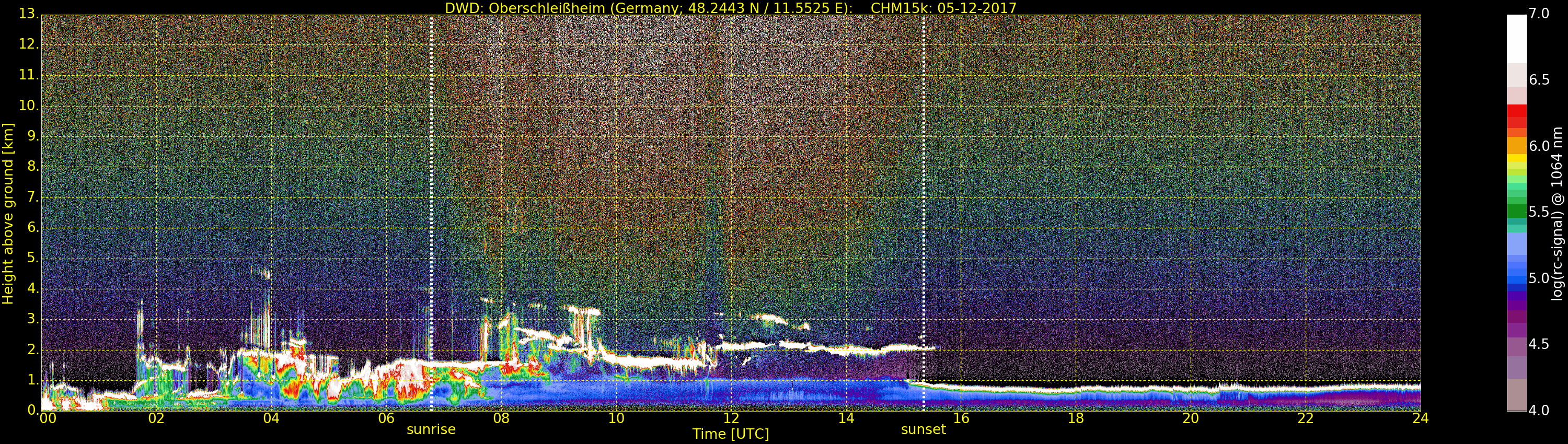The width and height of the screenshot is (1568, 444).
Task: Click the '13.' height tick label
Action: pyautogui.click(x=29, y=14)
